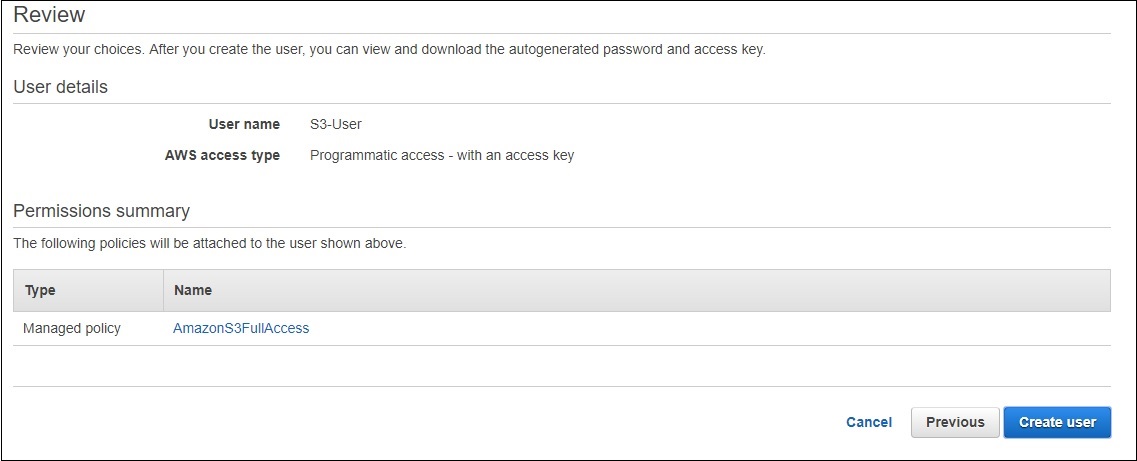Select the Managed policy table cell
This screenshot has width=1137, height=461.
click(x=72, y=328)
